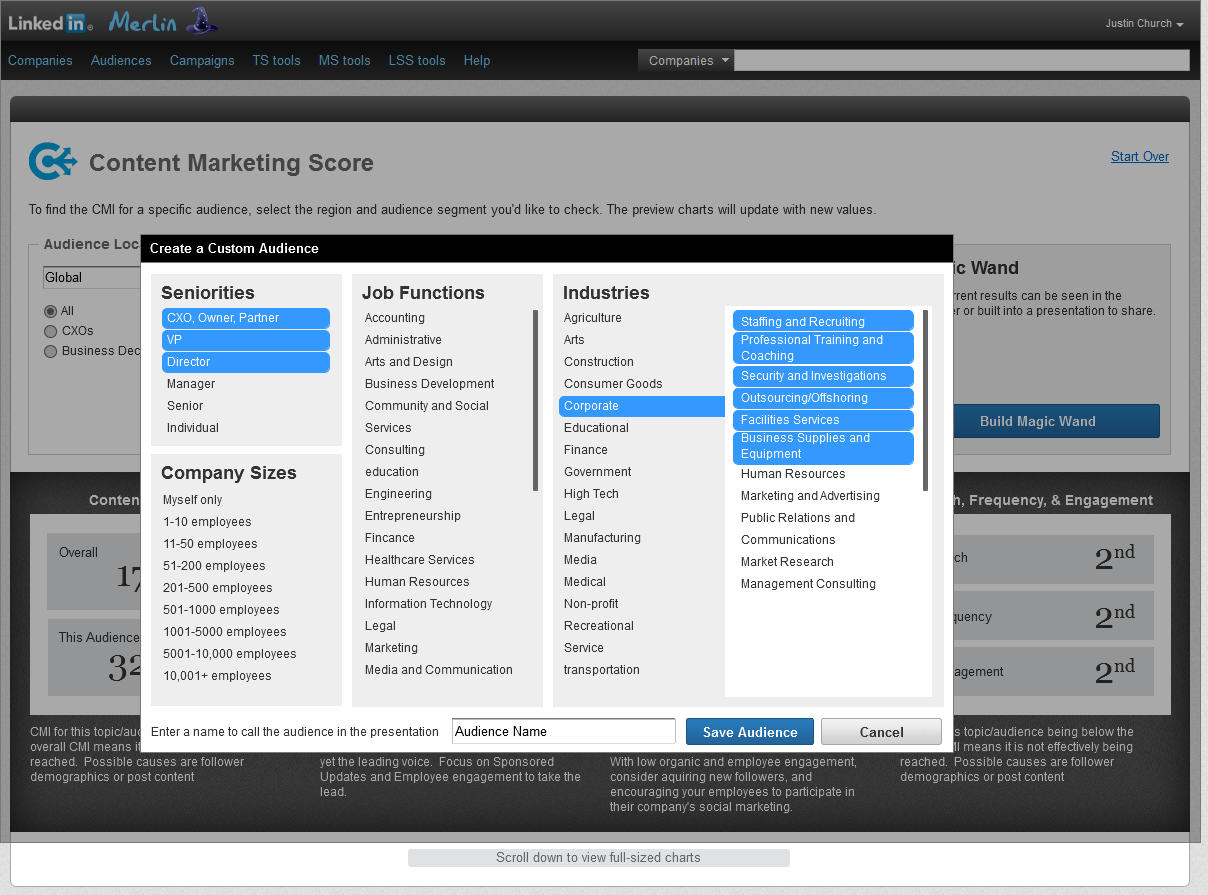The height and width of the screenshot is (895, 1208).
Task: Select the Marketing job function
Action: pyautogui.click(x=391, y=648)
